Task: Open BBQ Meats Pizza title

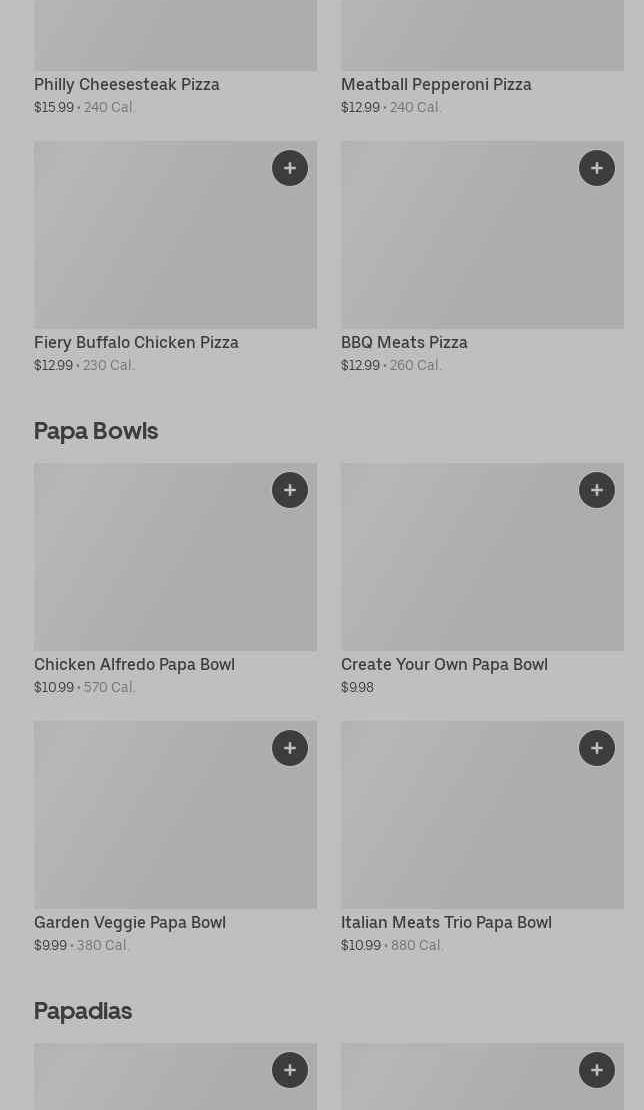Action: [x=404, y=343]
